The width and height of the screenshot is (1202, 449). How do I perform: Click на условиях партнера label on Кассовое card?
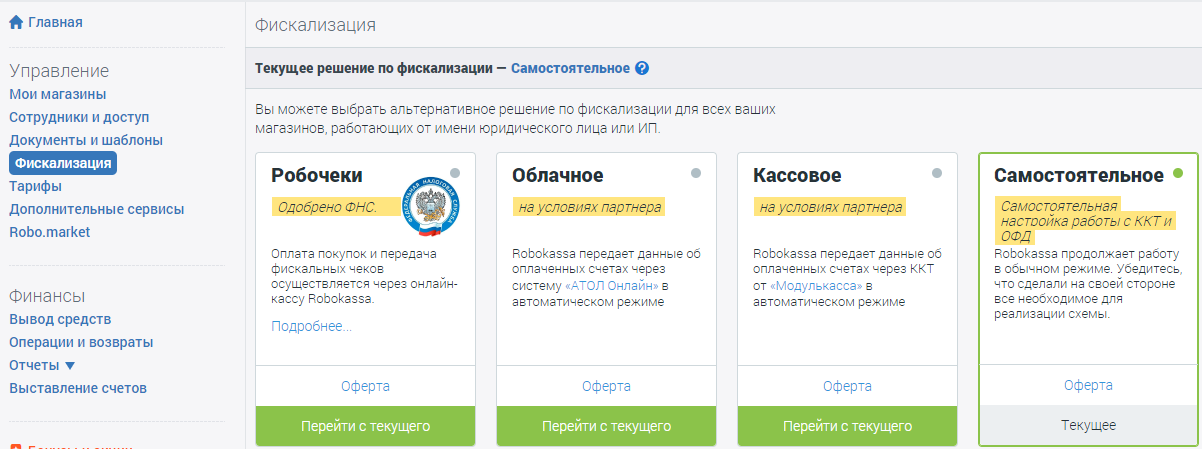click(x=829, y=207)
